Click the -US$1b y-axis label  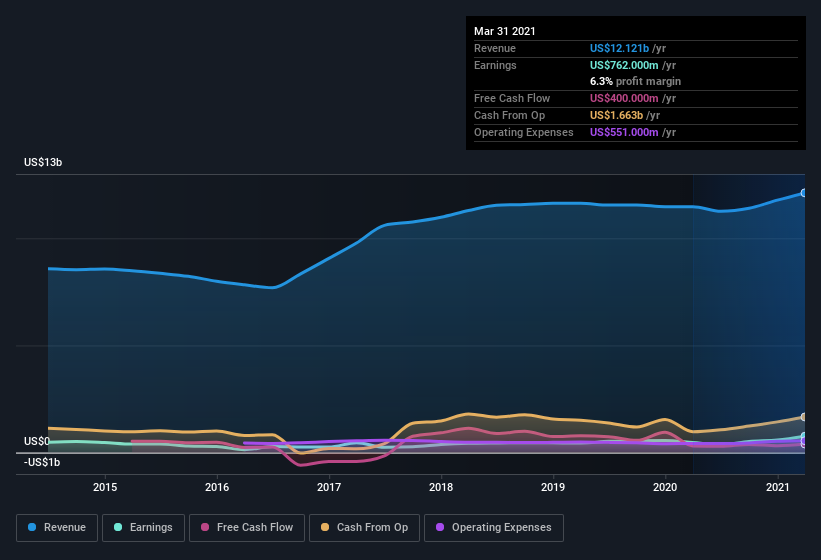coord(42,462)
